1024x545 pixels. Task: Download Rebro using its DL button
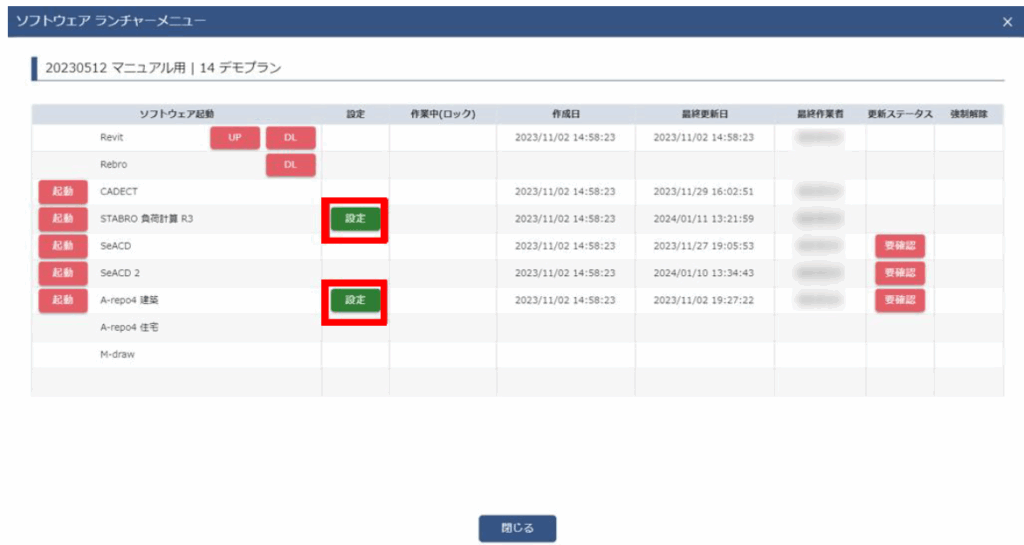pos(290,165)
